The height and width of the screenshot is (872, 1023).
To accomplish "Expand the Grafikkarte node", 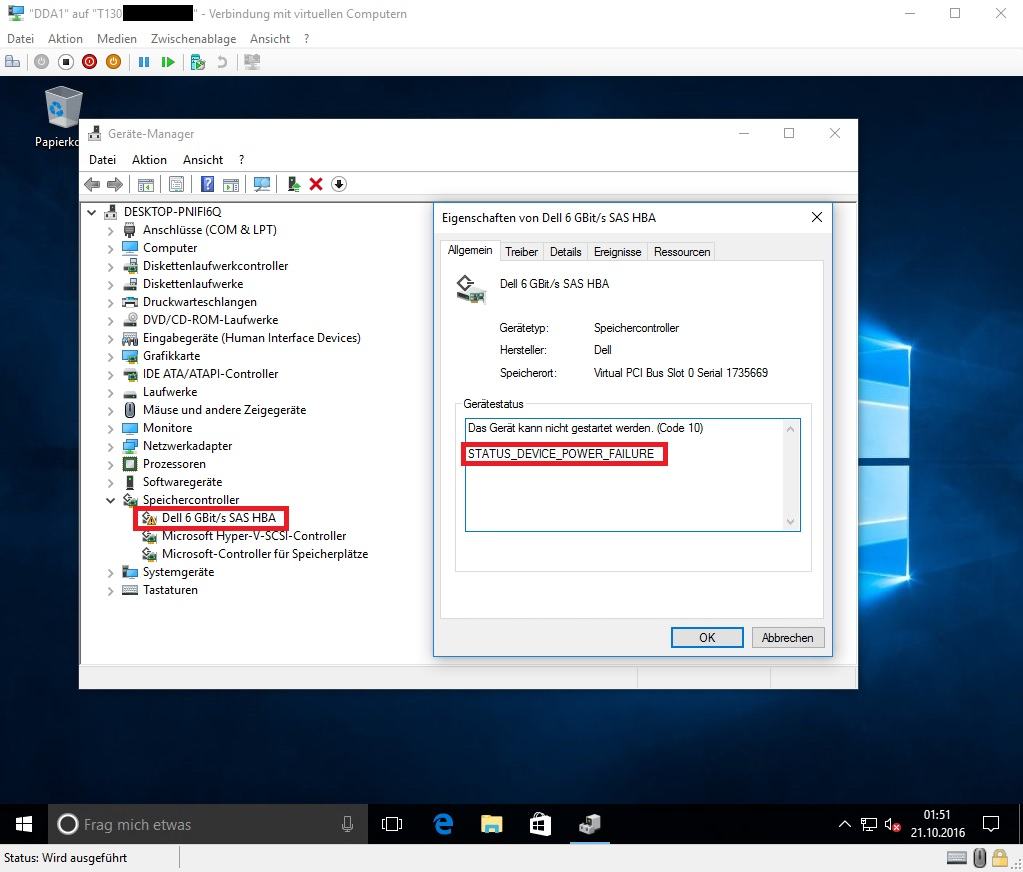I will pos(110,357).
